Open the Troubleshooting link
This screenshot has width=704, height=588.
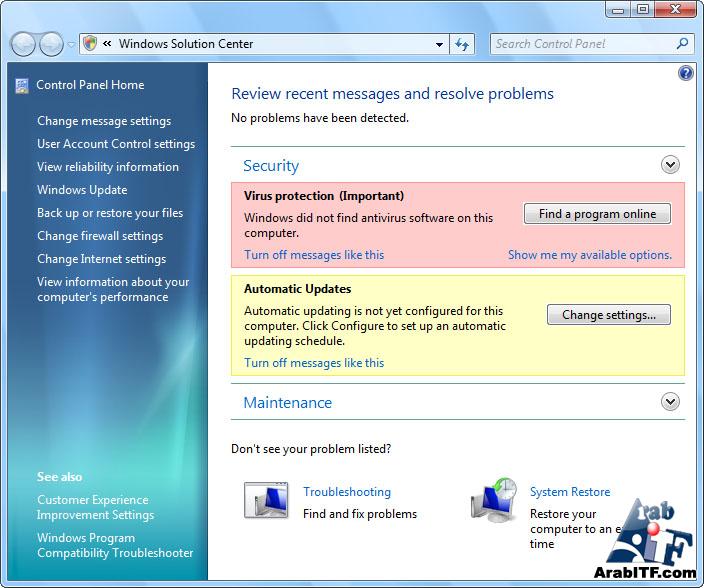347,492
